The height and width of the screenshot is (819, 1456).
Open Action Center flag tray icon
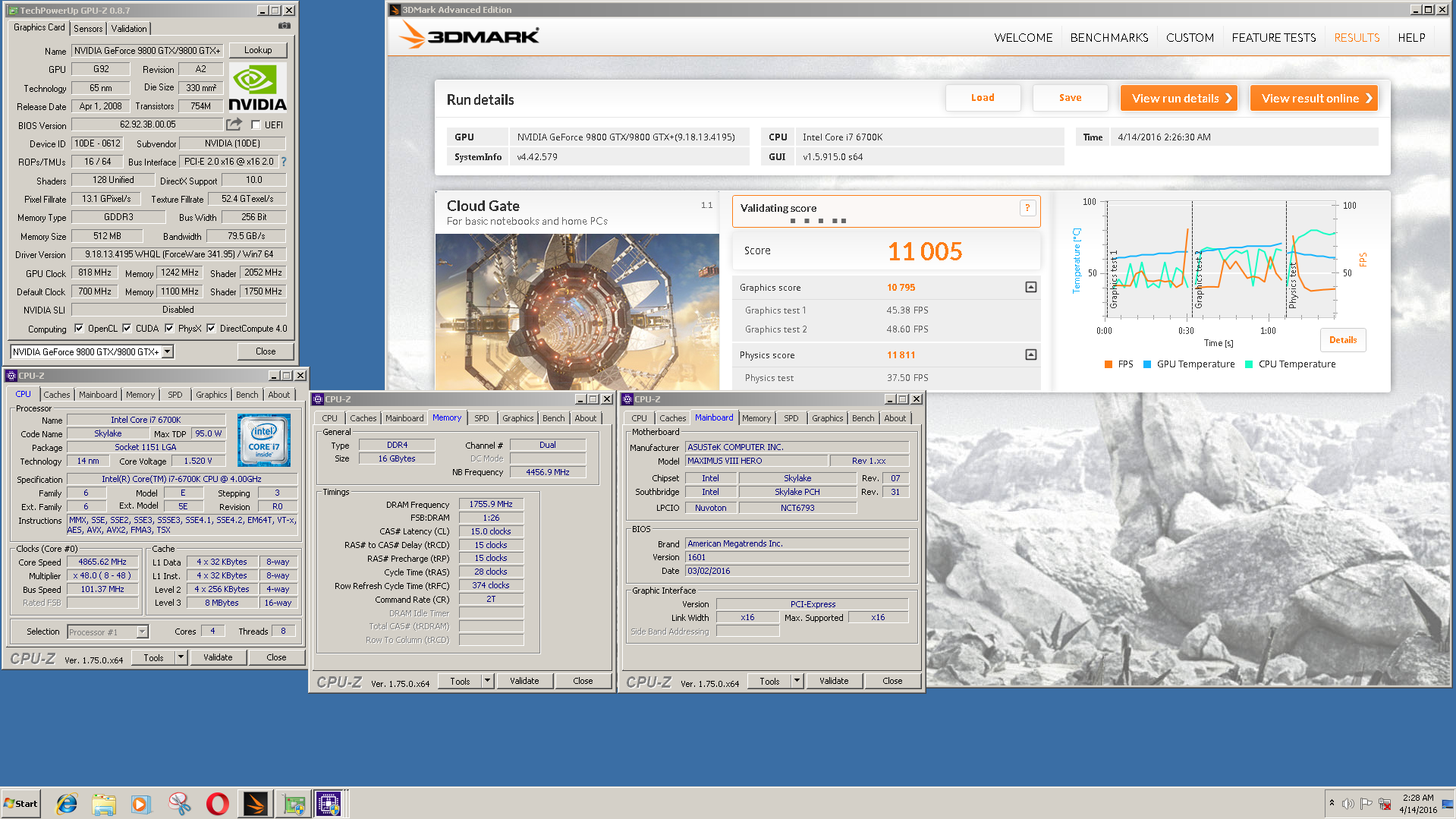tap(1366, 804)
